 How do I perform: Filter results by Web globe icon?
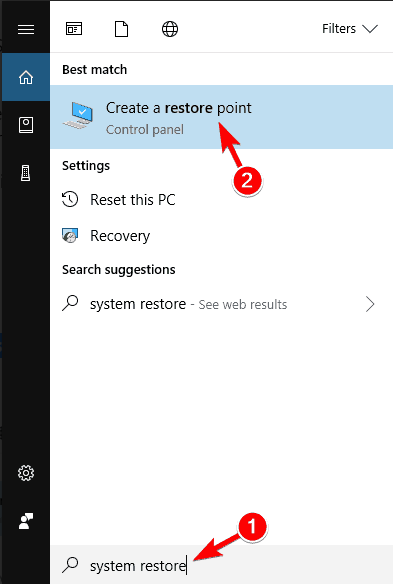[x=170, y=29]
